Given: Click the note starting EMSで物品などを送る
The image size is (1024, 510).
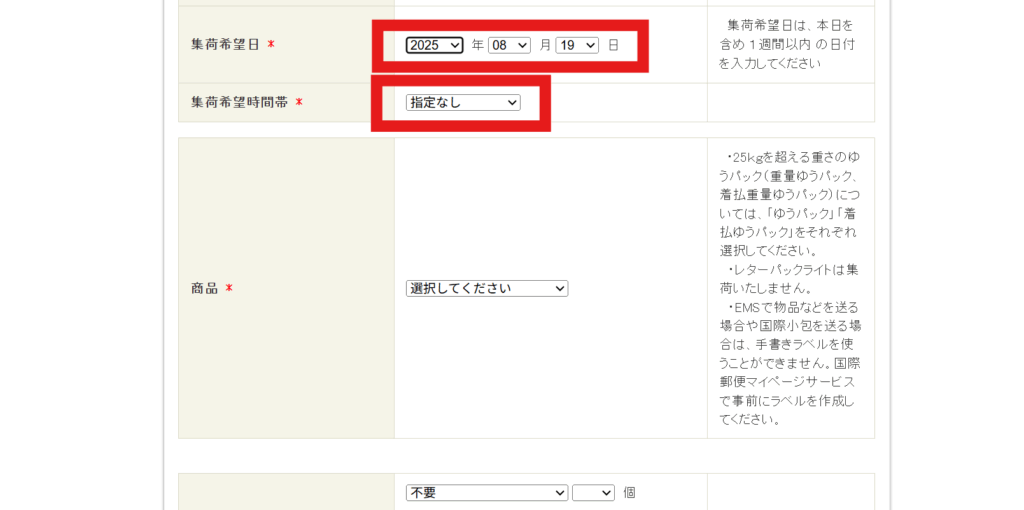Looking at the screenshot, I should pyautogui.click(x=789, y=362).
